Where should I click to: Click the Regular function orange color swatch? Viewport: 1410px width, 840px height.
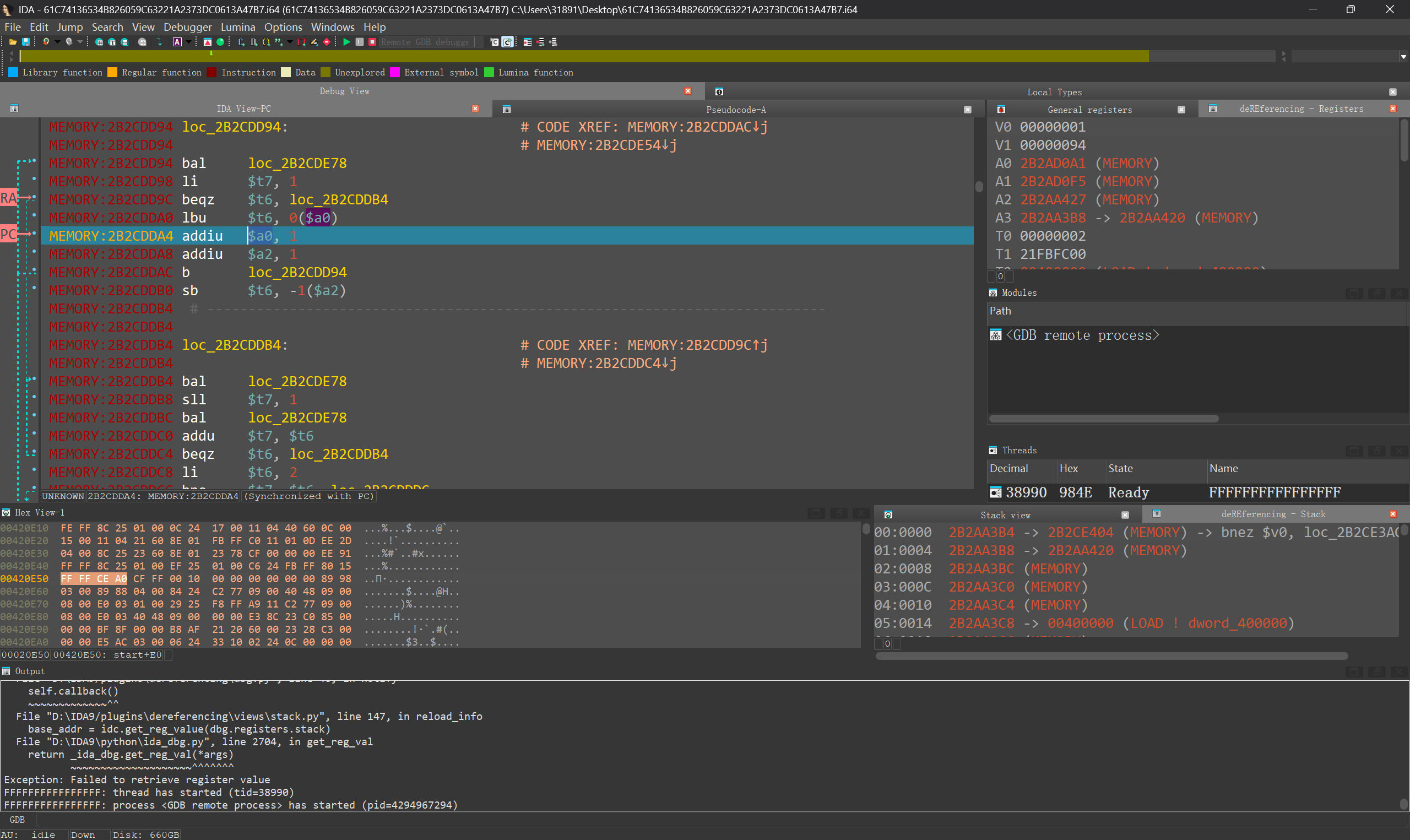point(112,73)
